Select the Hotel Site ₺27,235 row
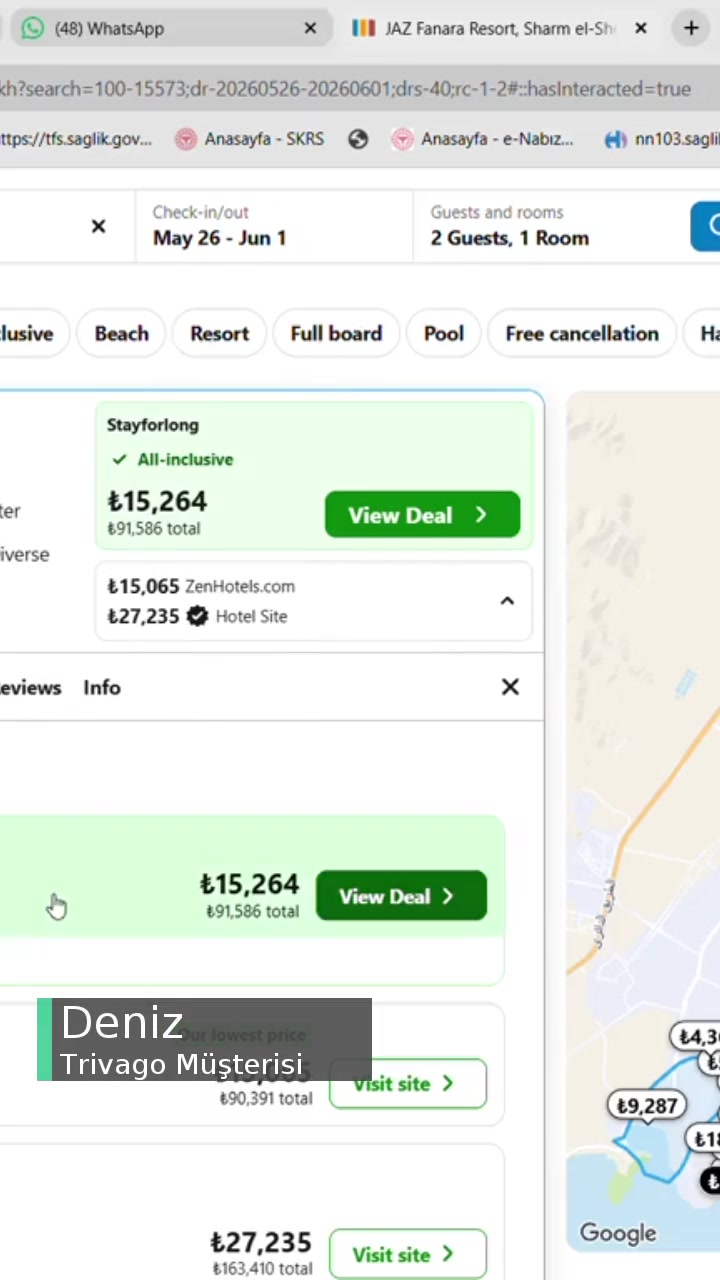The height and width of the screenshot is (1280, 720). coord(197,616)
